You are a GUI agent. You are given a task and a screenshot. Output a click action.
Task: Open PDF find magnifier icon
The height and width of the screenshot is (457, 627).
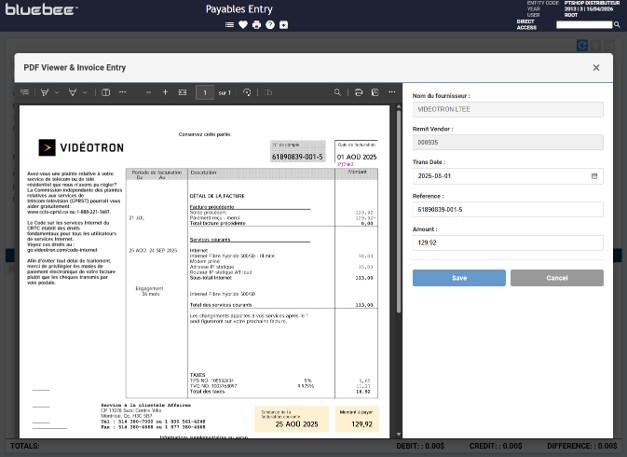[337, 92]
